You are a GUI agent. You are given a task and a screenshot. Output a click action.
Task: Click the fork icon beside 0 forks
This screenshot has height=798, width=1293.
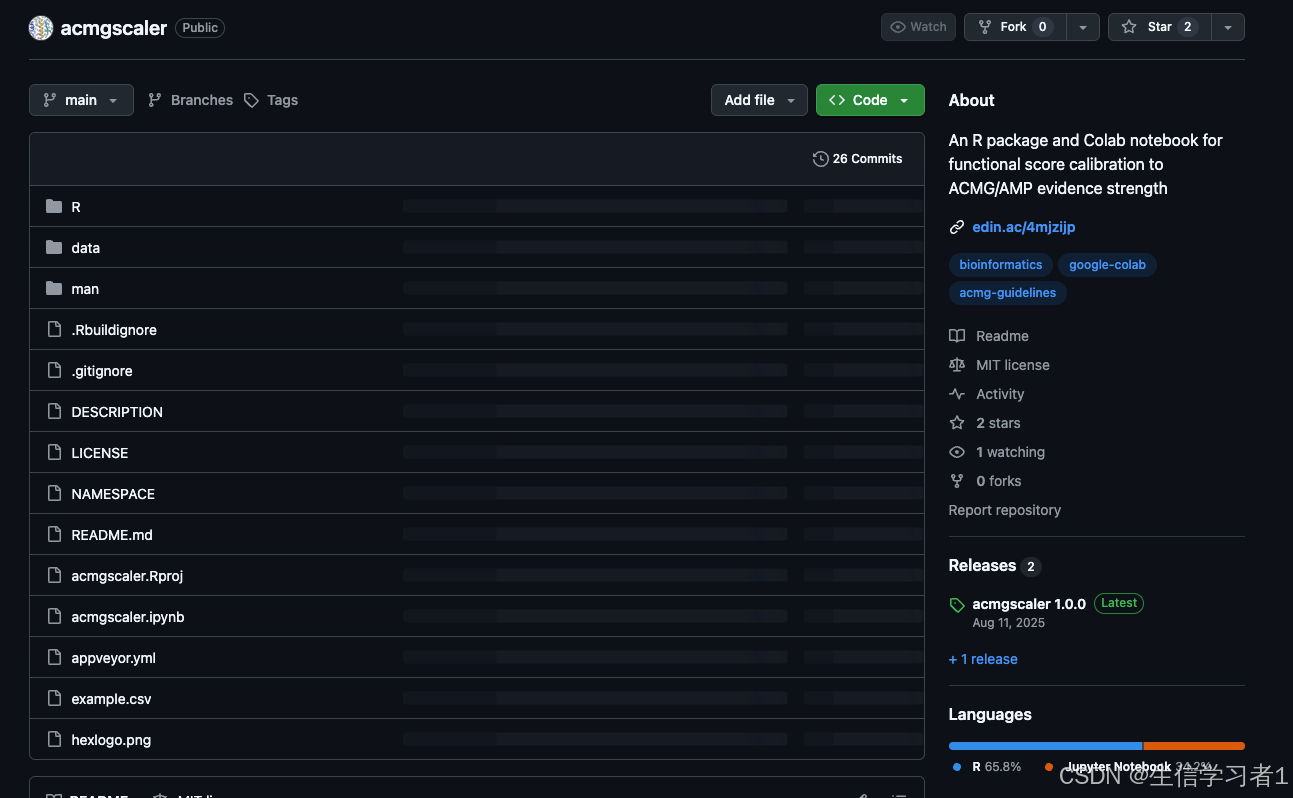click(x=957, y=481)
